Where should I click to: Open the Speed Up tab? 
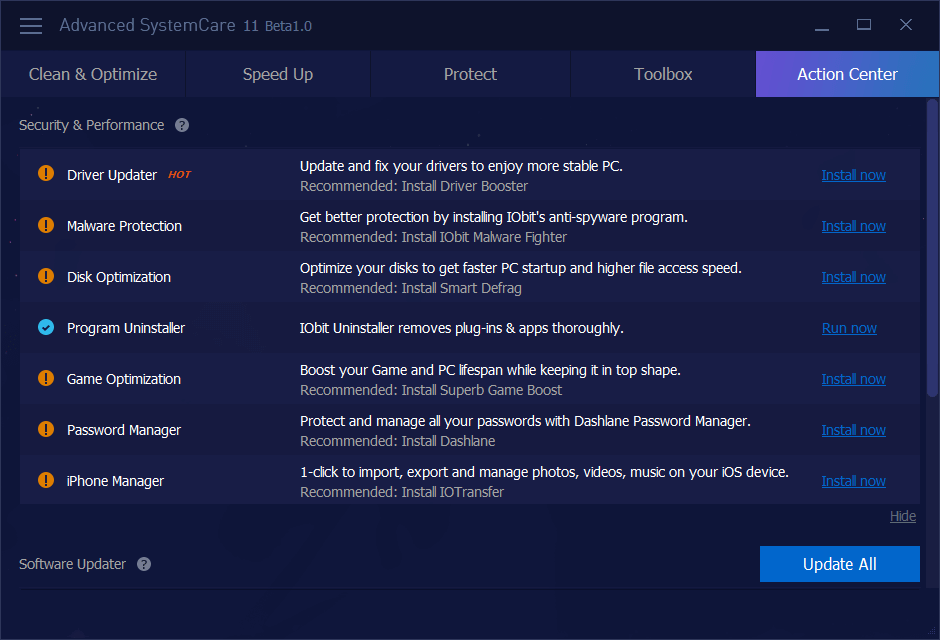tap(278, 74)
